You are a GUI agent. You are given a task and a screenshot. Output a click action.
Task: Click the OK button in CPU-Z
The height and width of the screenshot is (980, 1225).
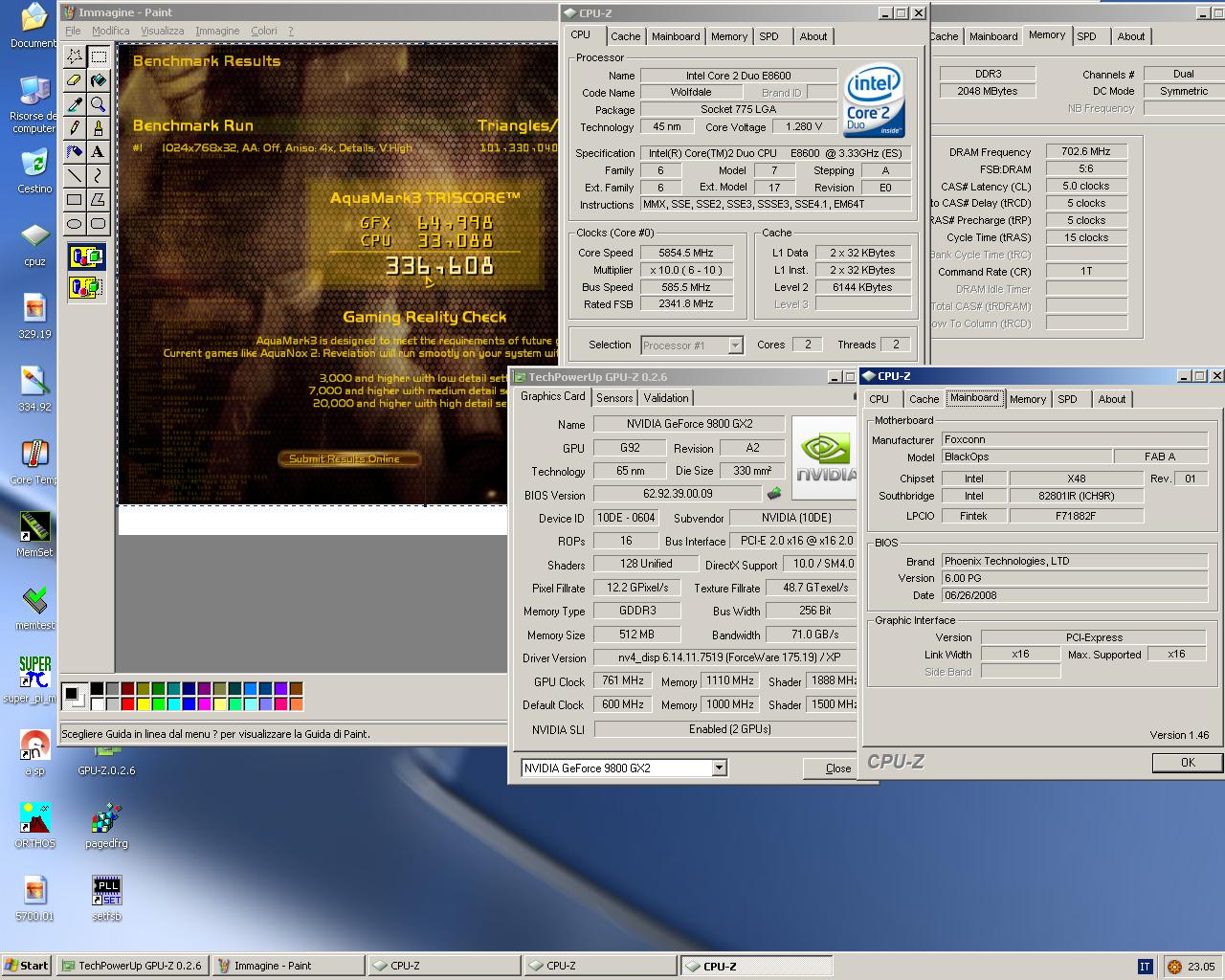pyautogui.click(x=1188, y=763)
